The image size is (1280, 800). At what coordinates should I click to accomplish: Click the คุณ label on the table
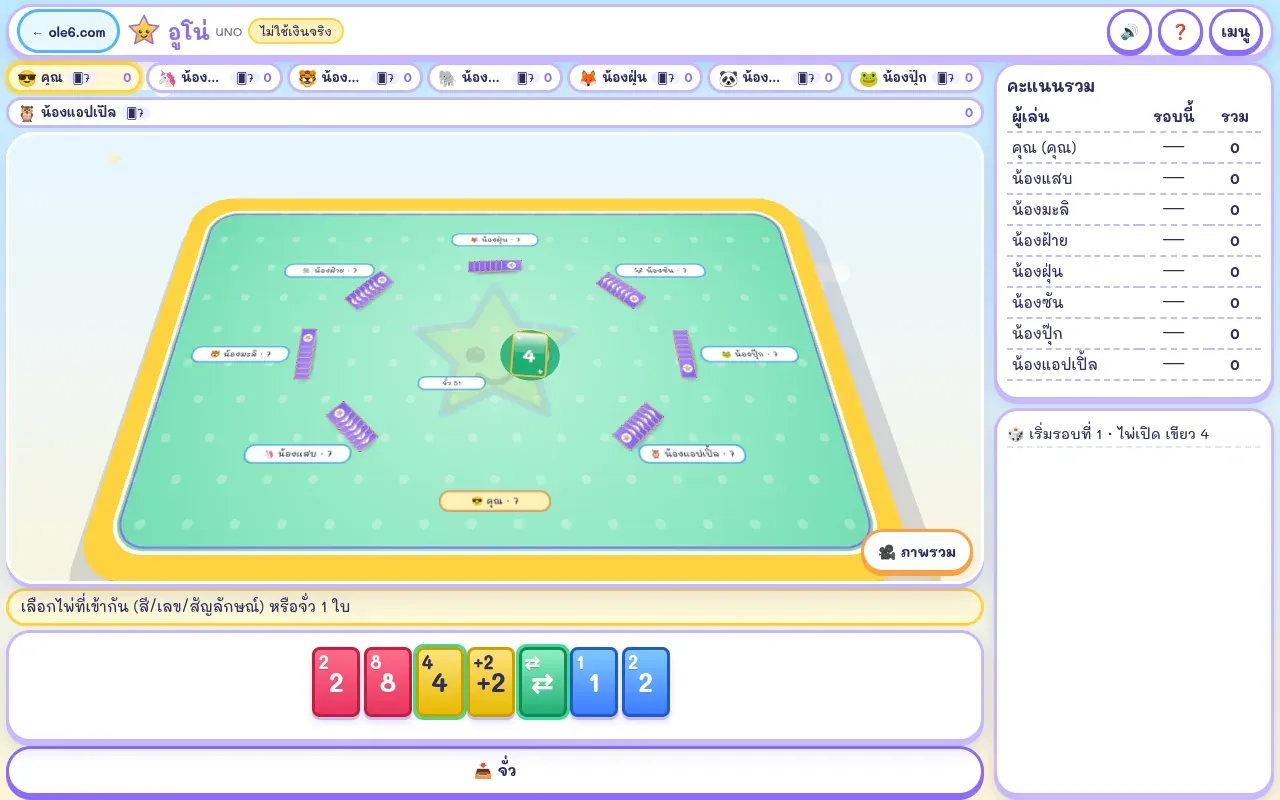(495, 501)
